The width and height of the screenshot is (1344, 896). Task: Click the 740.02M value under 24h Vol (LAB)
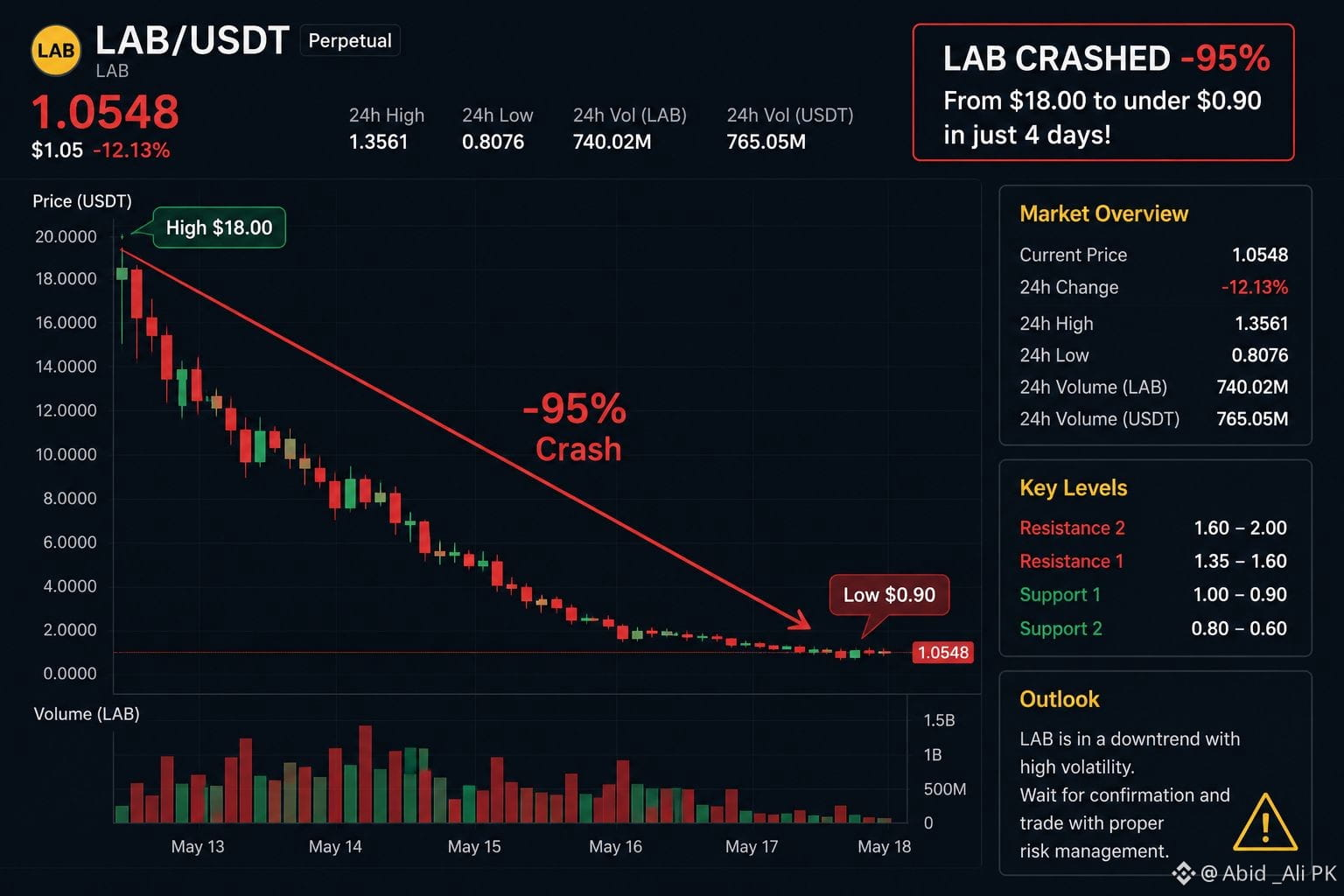click(x=612, y=142)
